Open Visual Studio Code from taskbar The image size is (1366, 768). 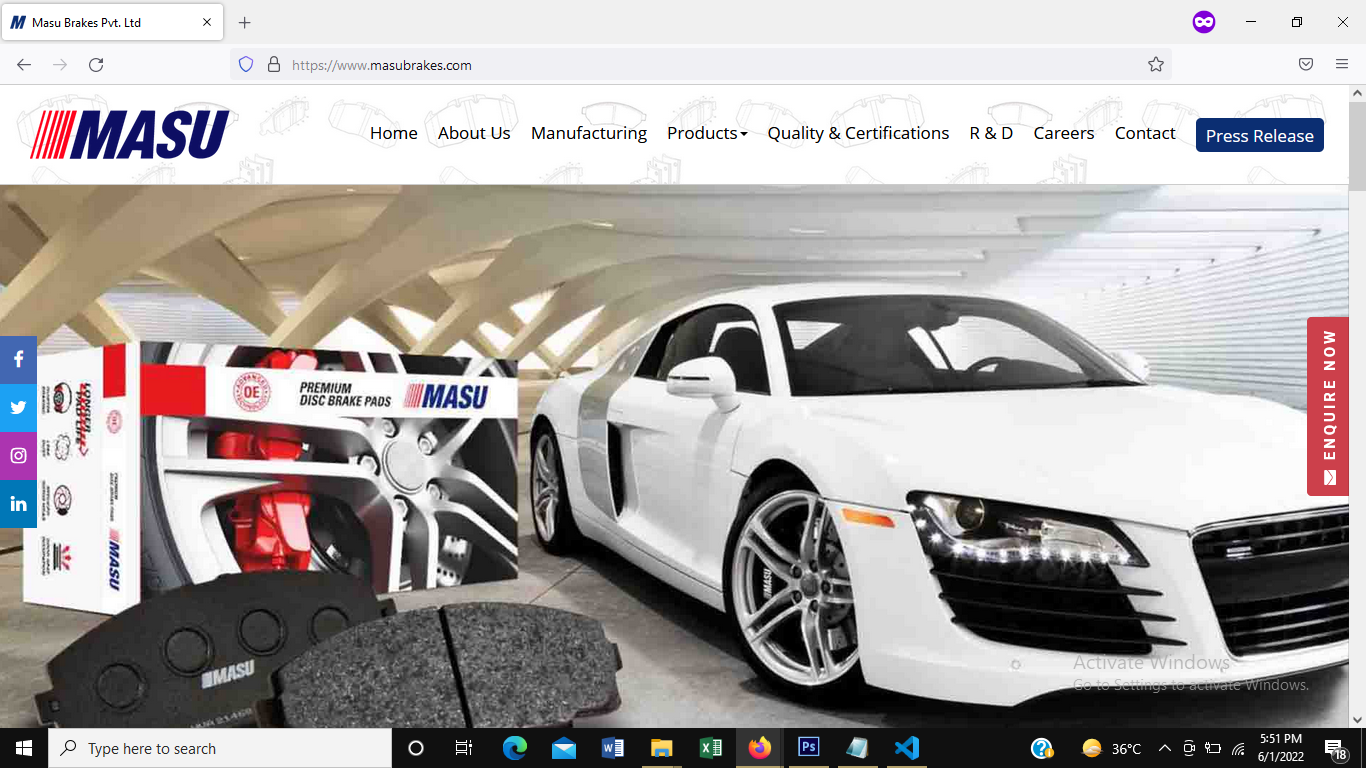click(907, 748)
